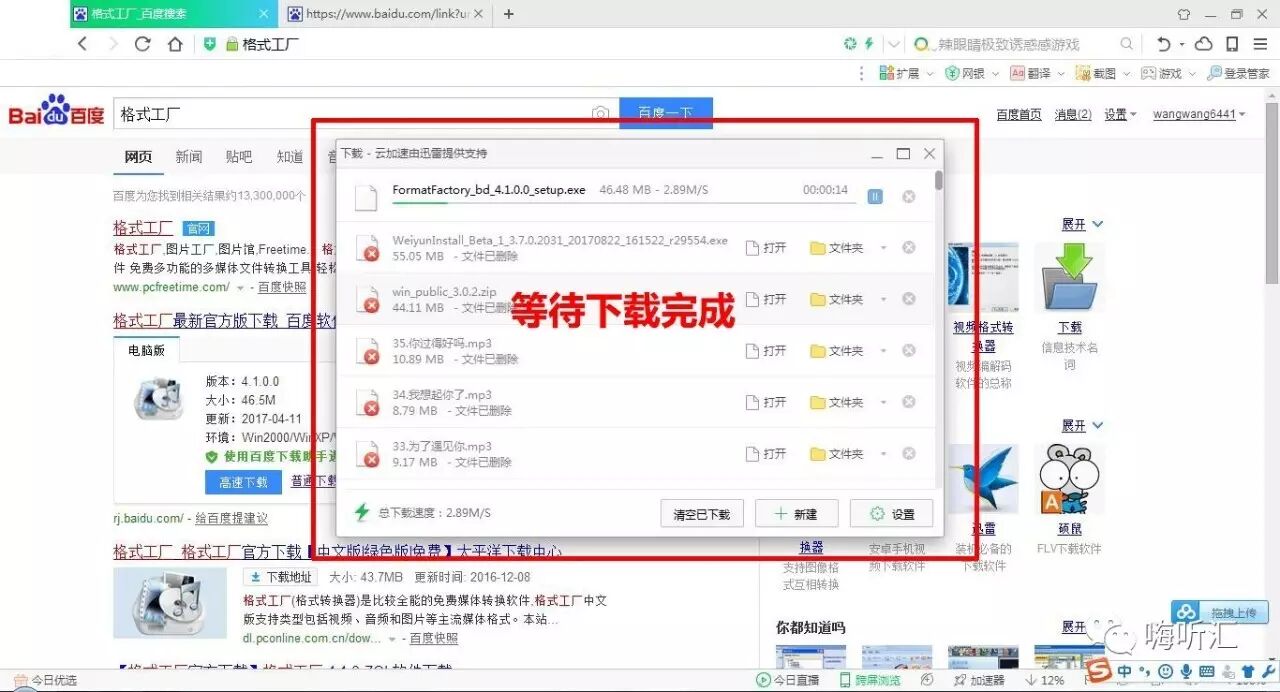Toggle Sogou Chinese/English 中 mode
This screenshot has height=692, width=1280.
[1125, 670]
